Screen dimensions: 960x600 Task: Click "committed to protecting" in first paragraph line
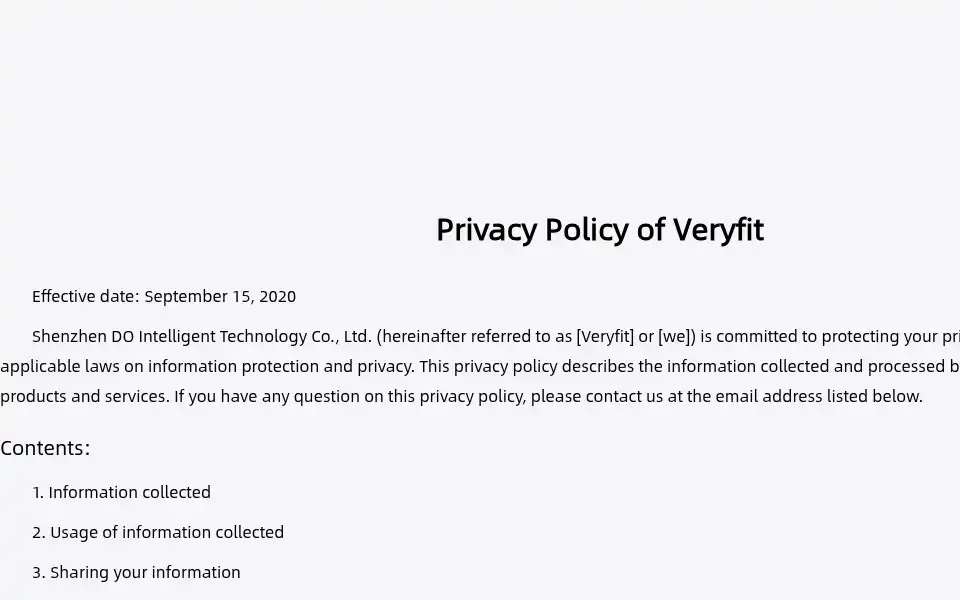767,336
